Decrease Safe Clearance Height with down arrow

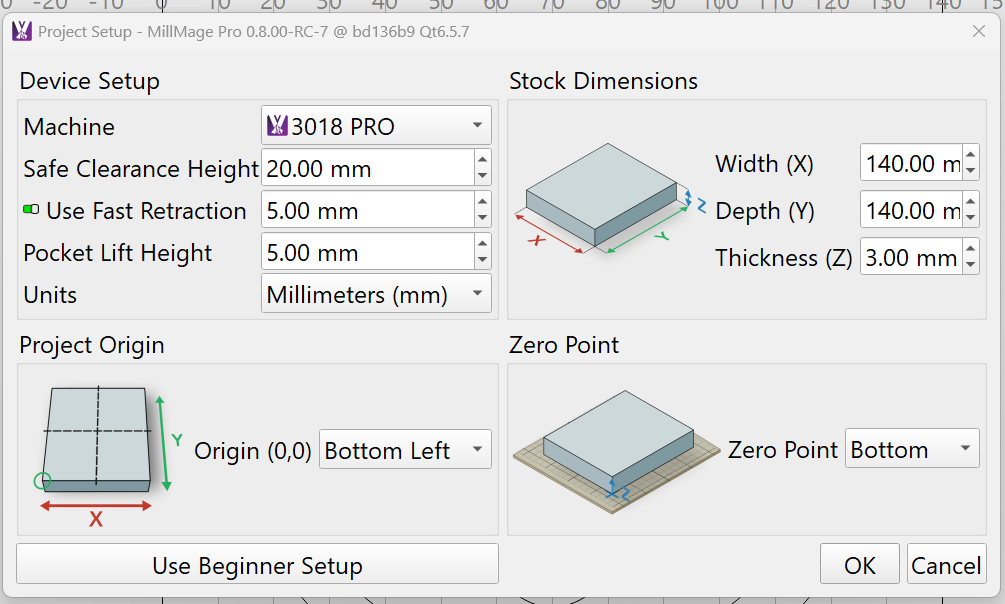click(x=483, y=176)
